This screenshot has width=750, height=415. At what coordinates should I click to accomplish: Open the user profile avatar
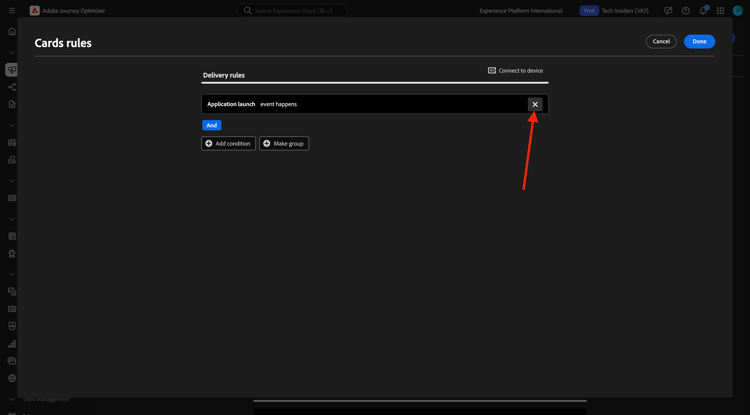pos(737,11)
